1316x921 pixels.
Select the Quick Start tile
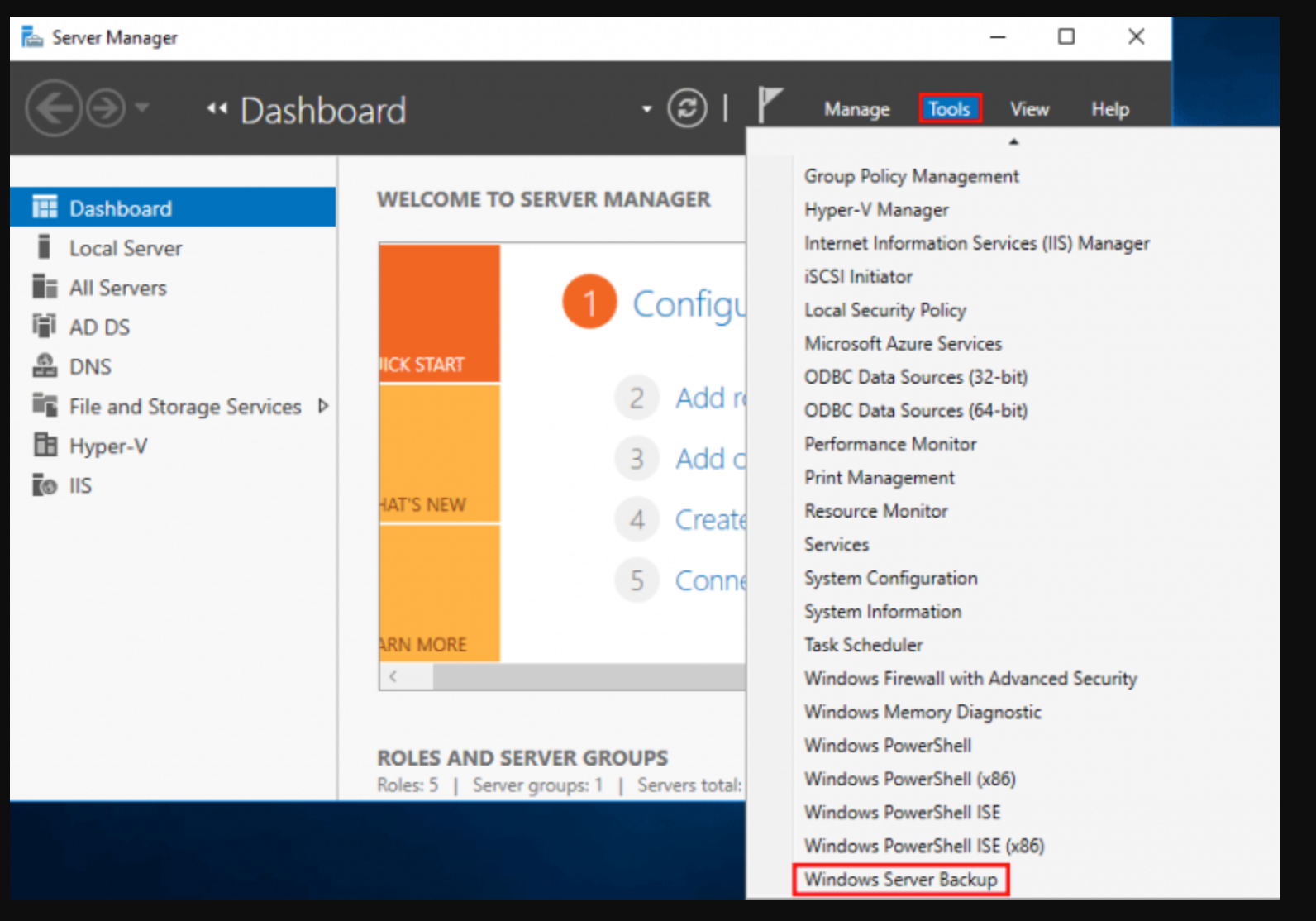[x=440, y=313]
